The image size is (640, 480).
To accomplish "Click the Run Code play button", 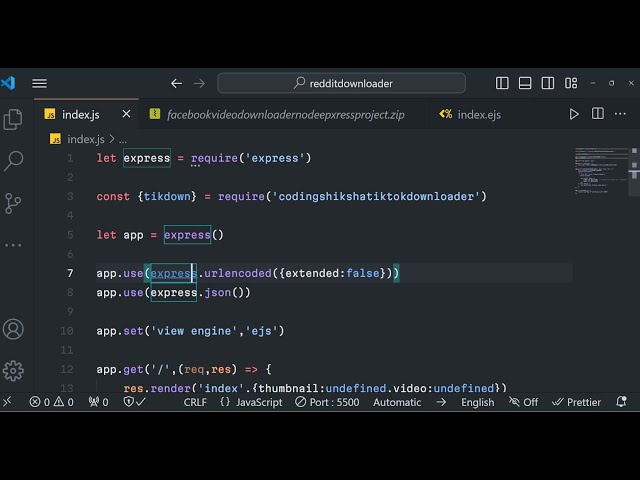I will click(574, 115).
